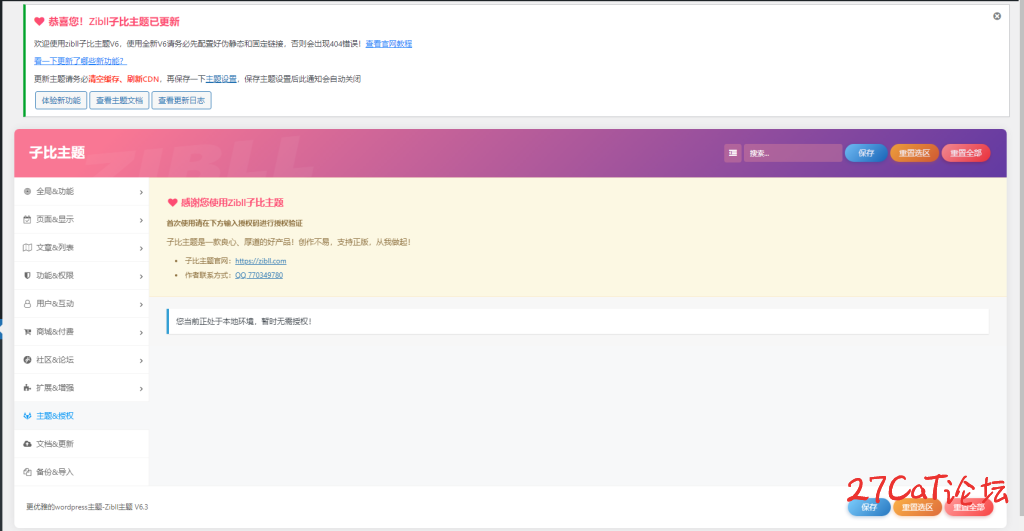Screen dimensions: 1024x531
Task: Open the 查看官网教程 link
Action: (x=389, y=44)
